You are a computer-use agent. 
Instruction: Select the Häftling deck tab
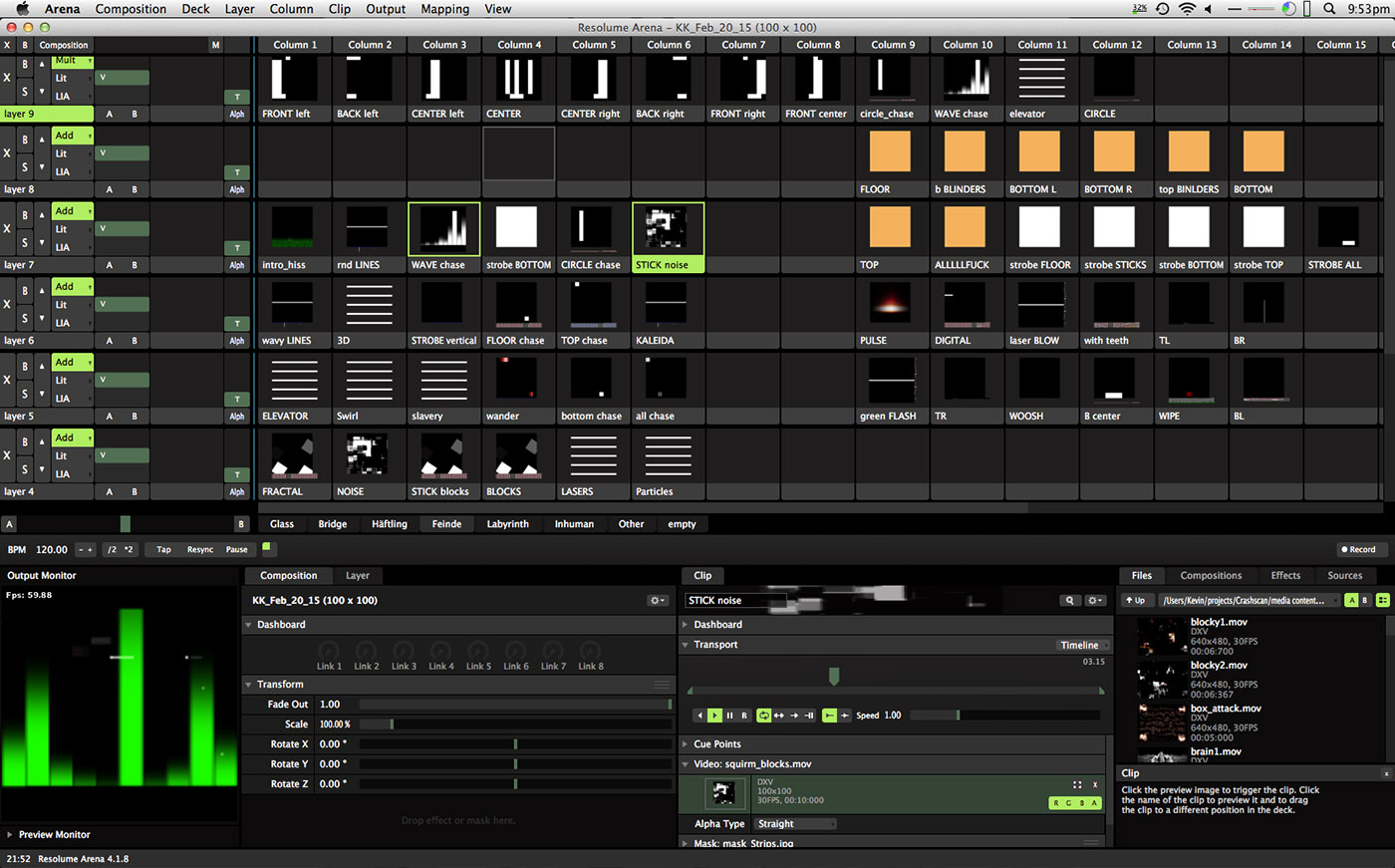point(390,524)
